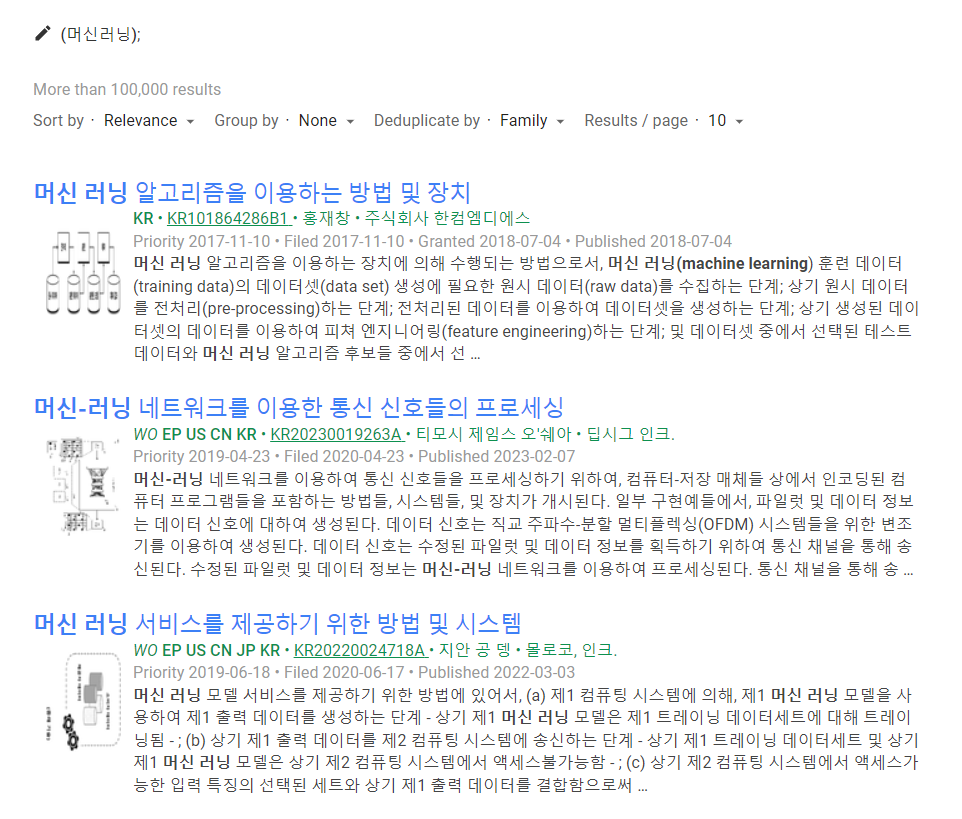The image size is (962, 819).
Task: Click inventor name 지안 공 뎅
Action: coord(475,650)
